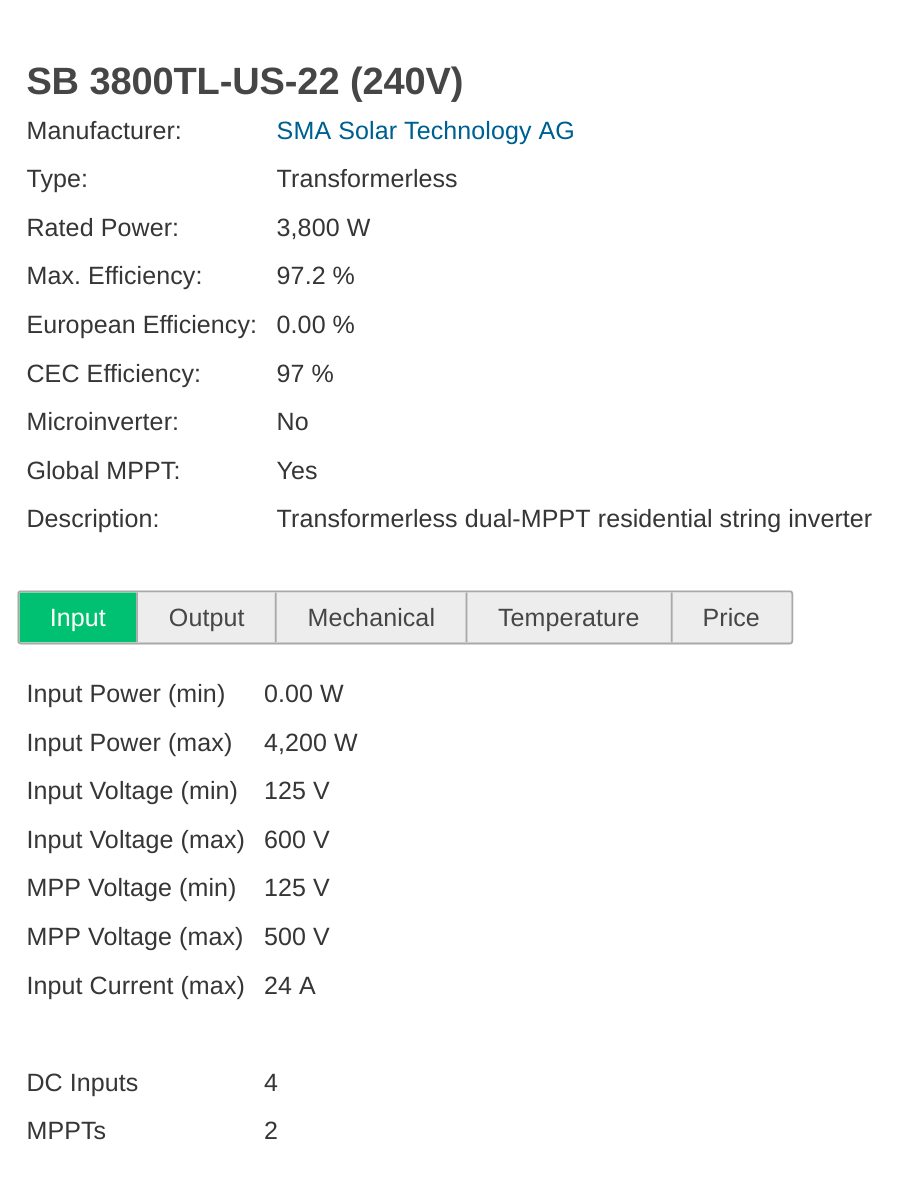907x1179 pixels.
Task: View the Price tab
Action: pos(731,618)
